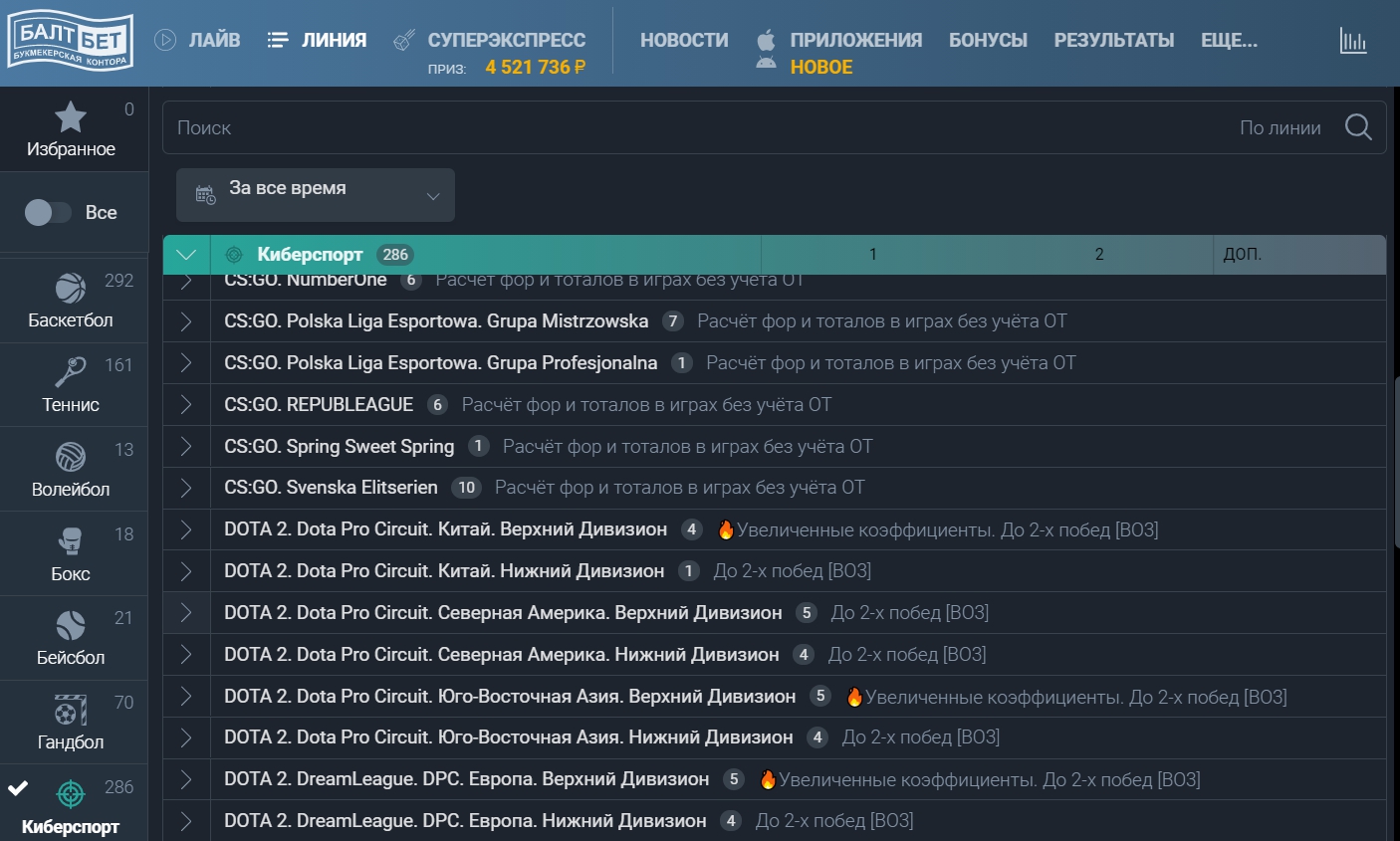Open the Handball sport icon
Image resolution: width=1400 pixels, height=841 pixels.
point(70,711)
